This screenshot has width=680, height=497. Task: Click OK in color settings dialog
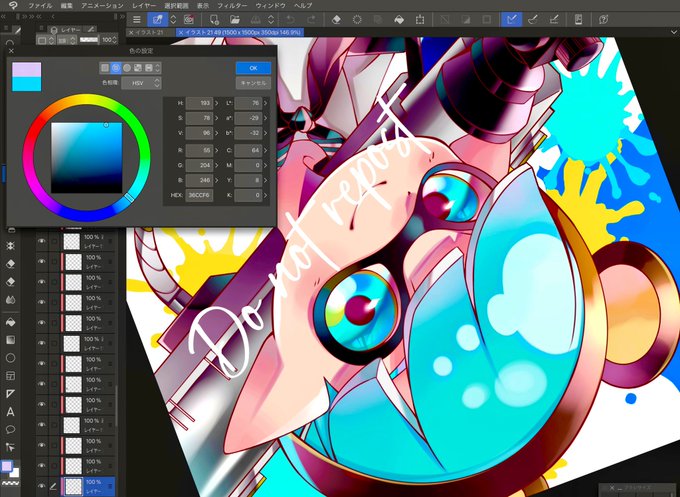[253, 68]
